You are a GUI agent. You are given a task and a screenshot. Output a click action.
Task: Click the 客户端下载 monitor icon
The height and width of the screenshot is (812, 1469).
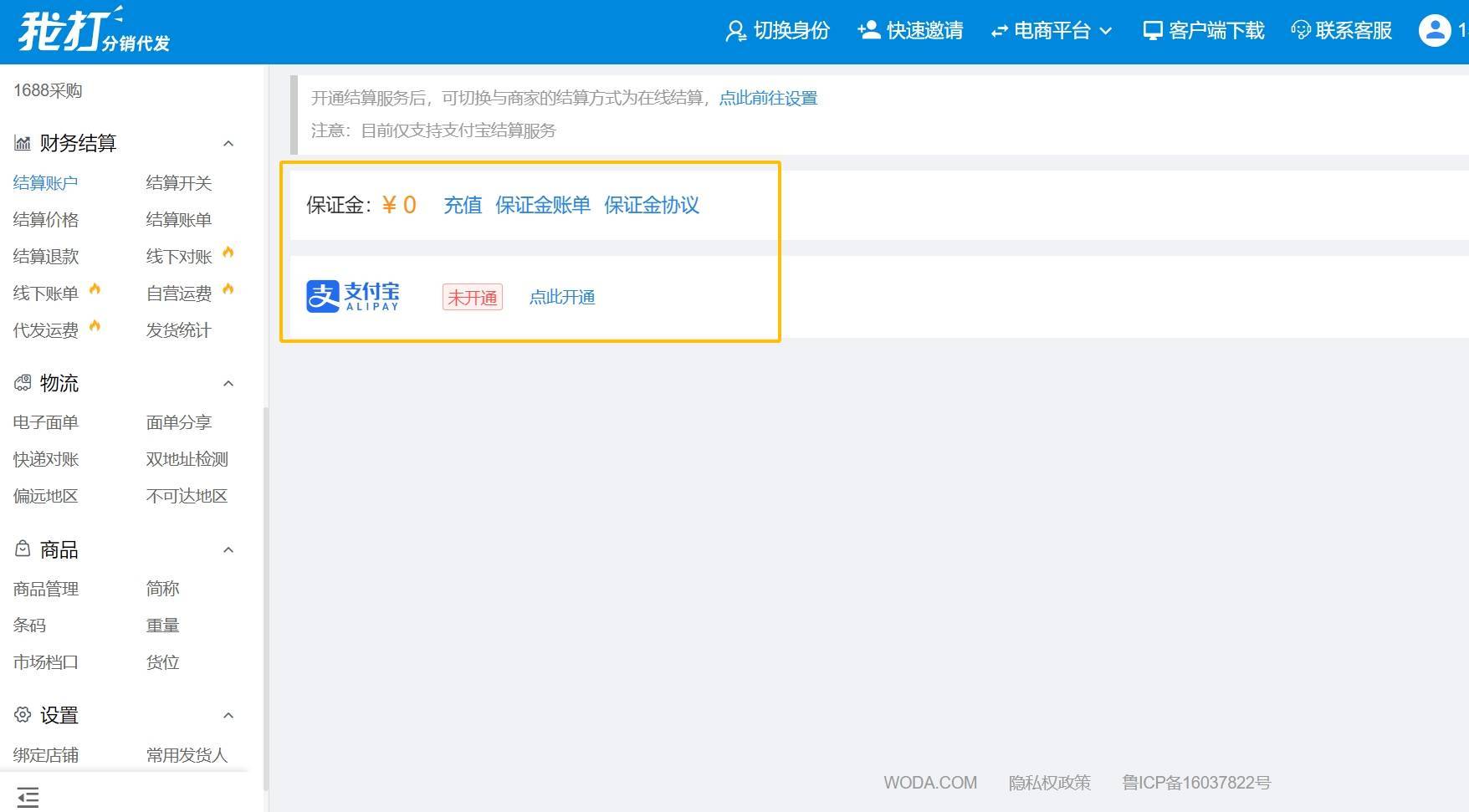tap(1153, 31)
